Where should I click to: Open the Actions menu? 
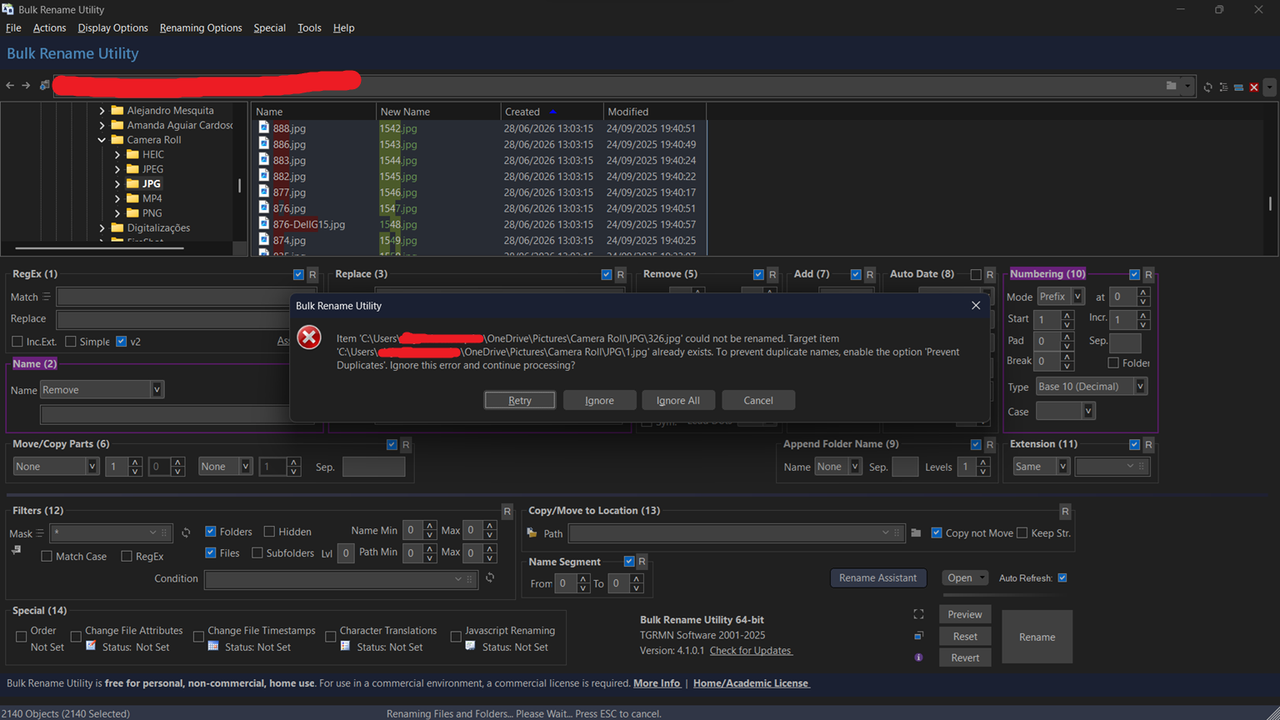click(49, 28)
